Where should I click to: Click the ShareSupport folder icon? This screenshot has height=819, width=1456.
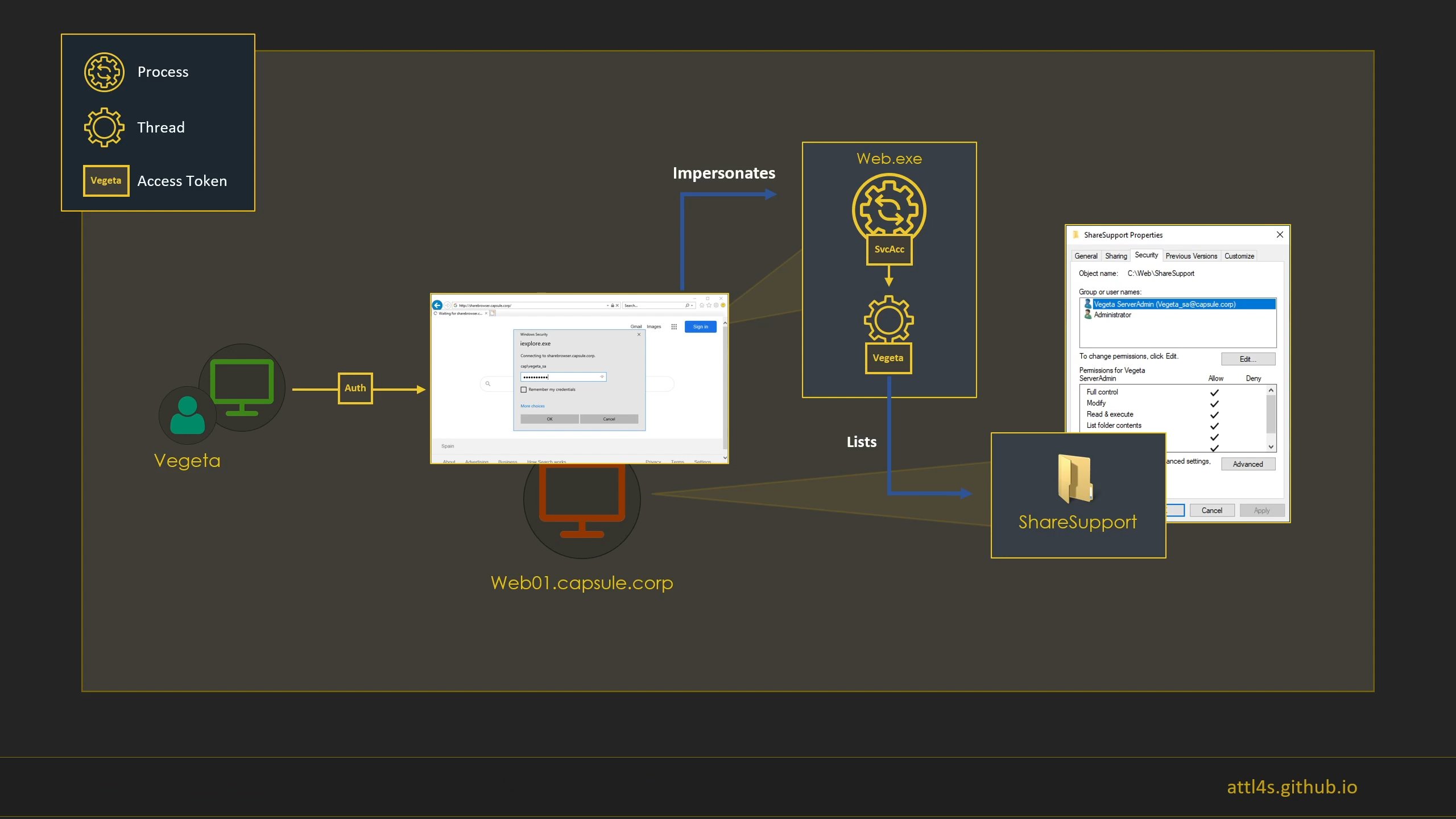point(1076,478)
